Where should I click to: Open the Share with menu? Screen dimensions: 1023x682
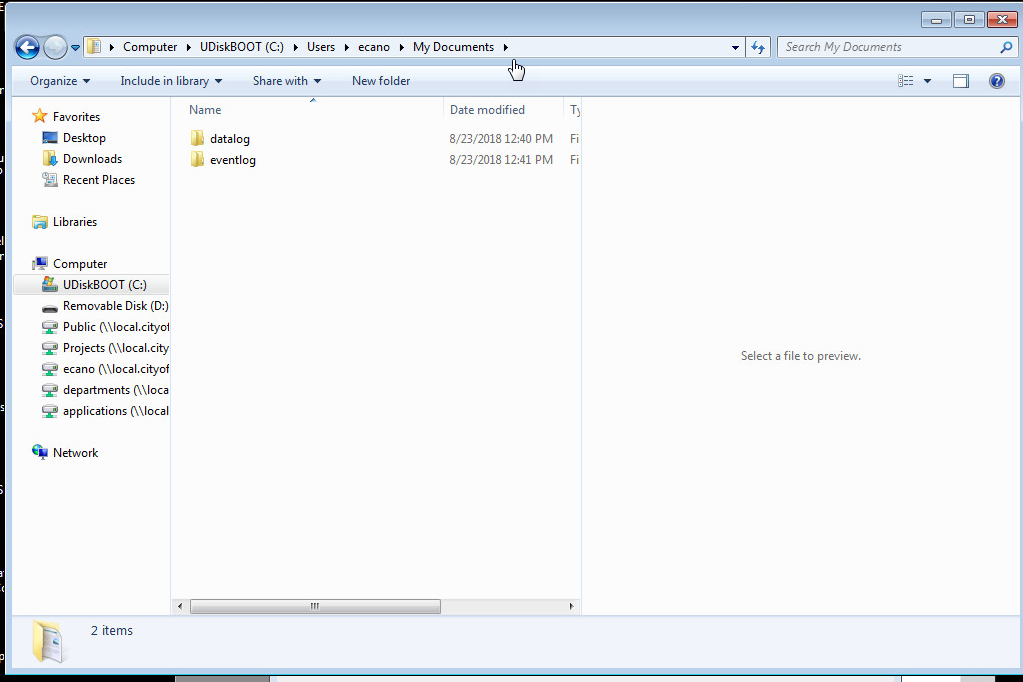287,81
